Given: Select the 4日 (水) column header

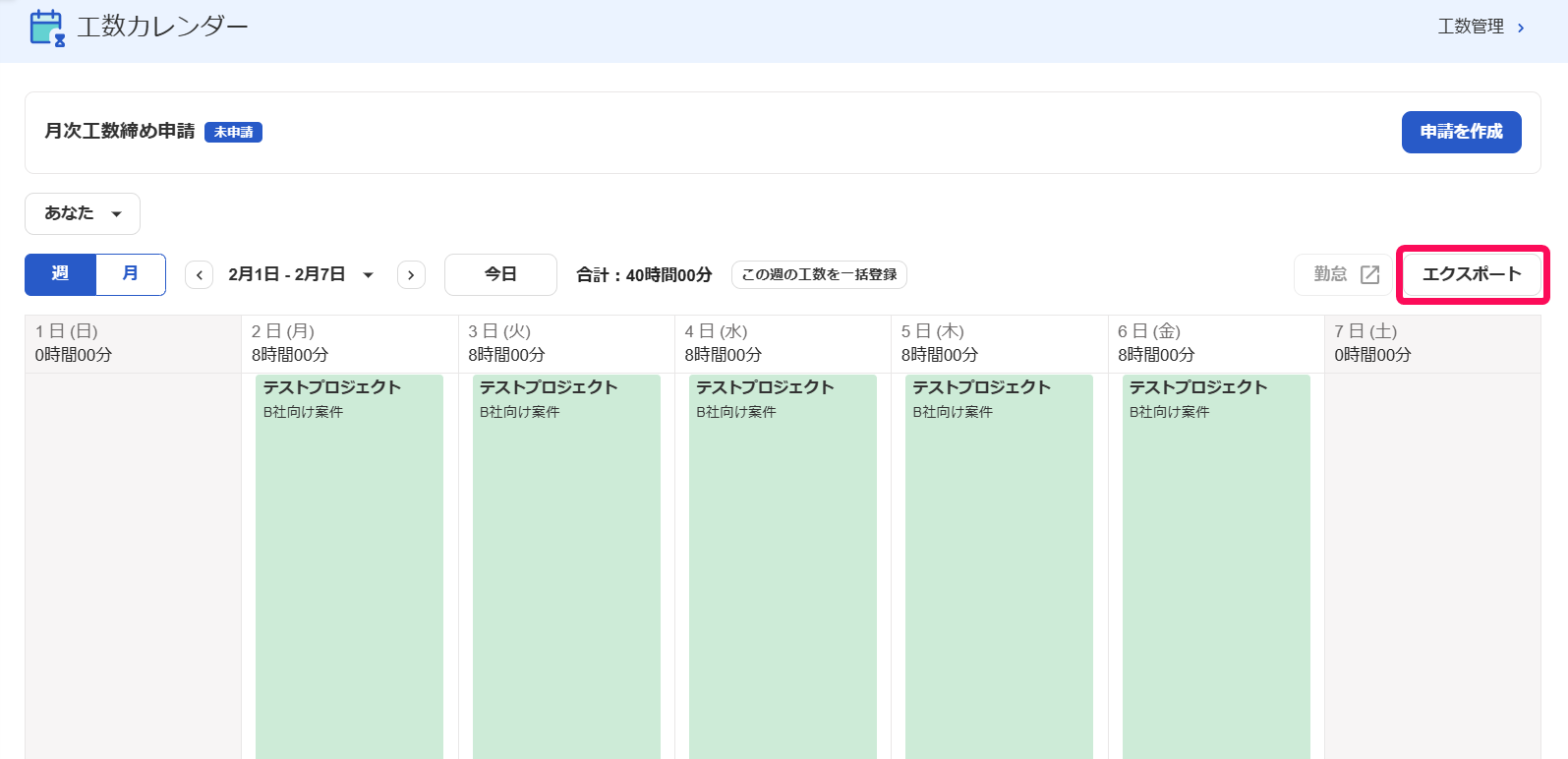Looking at the screenshot, I should (x=783, y=343).
